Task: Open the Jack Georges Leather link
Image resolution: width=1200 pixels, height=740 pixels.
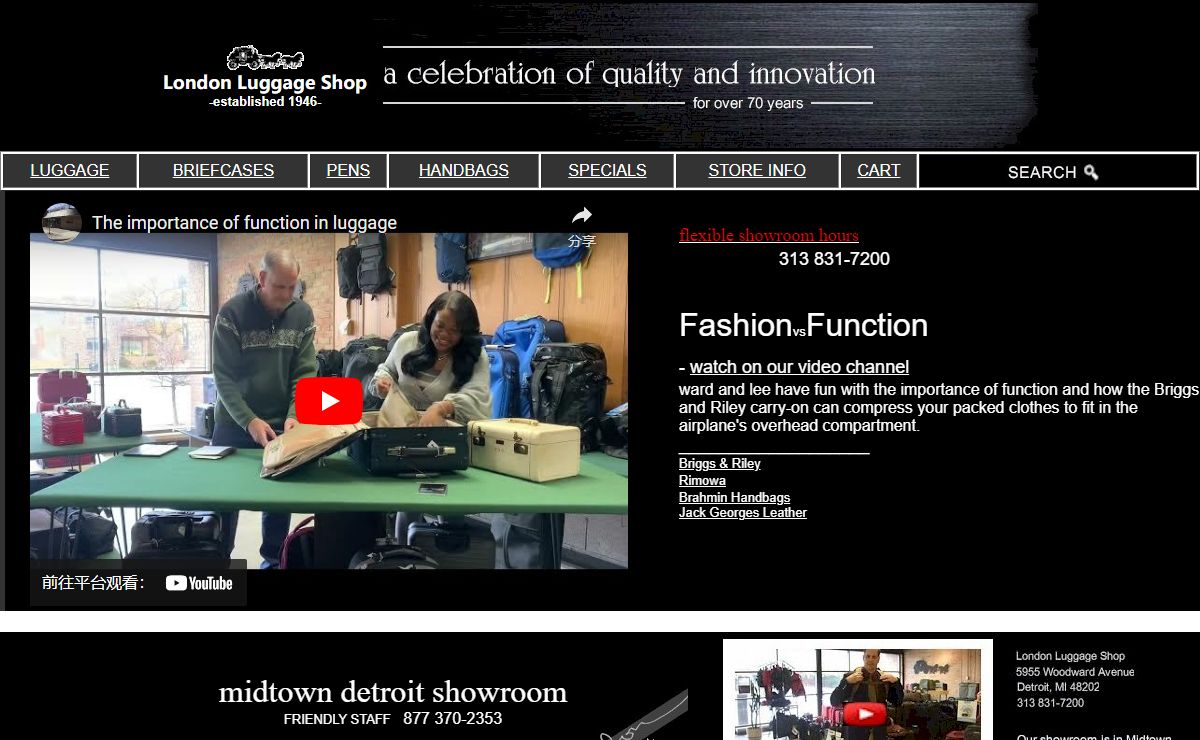Action: [743, 513]
